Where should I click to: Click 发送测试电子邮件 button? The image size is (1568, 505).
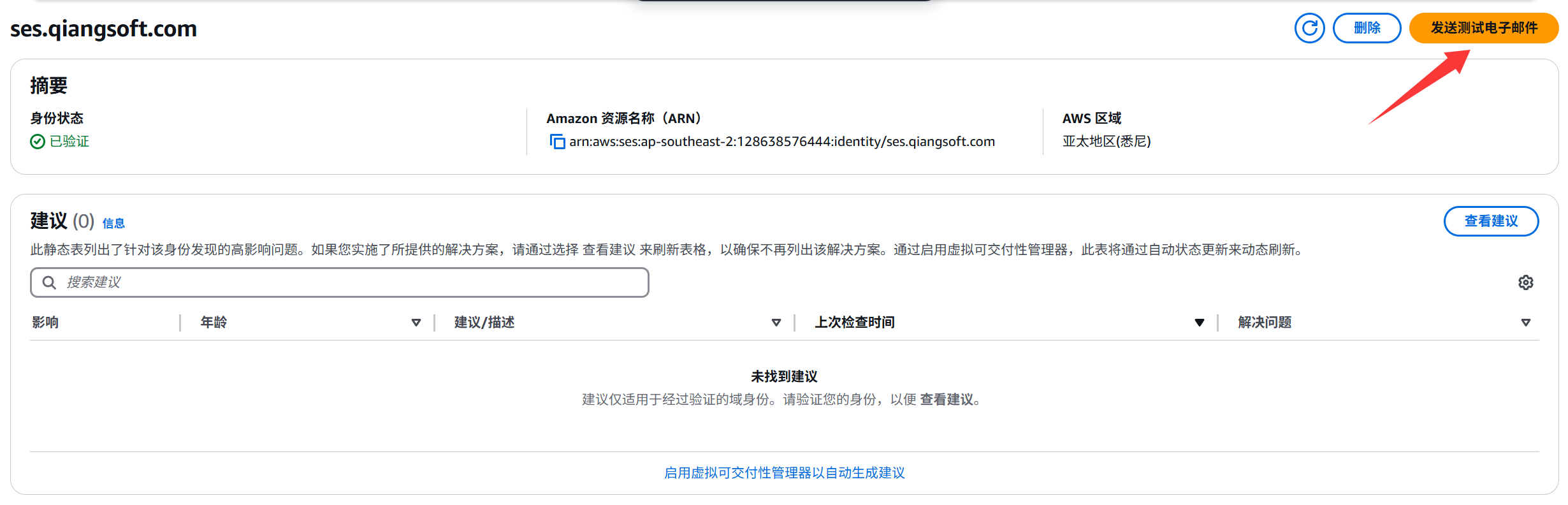(x=1484, y=28)
